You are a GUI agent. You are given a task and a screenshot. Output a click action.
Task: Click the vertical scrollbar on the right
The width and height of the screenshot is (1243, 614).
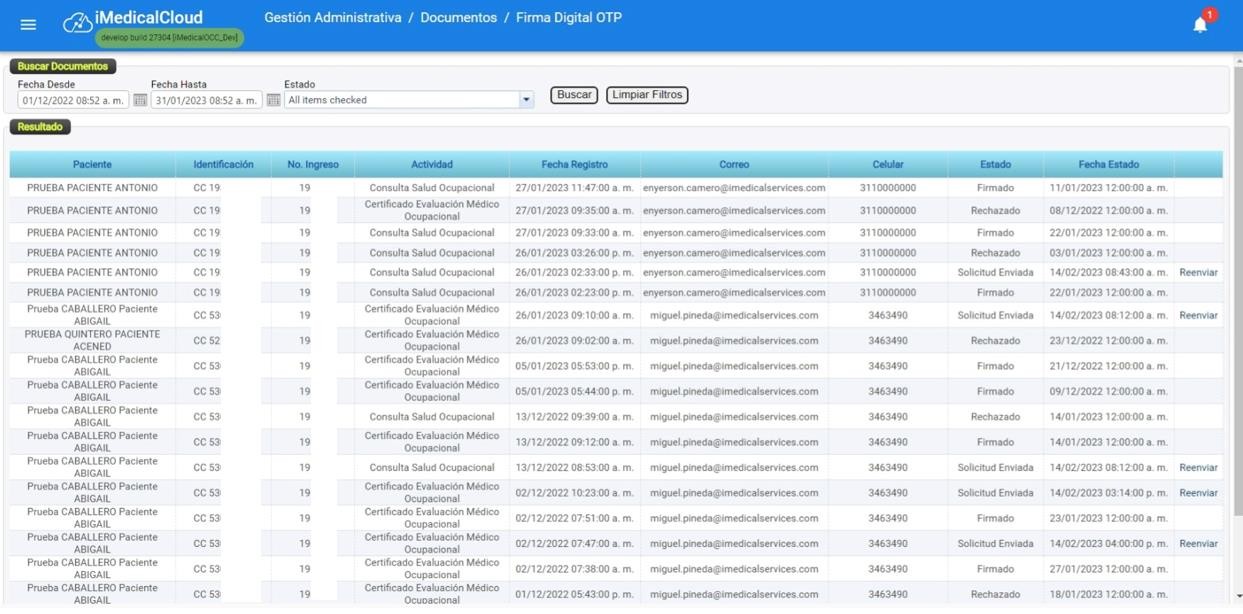1237,300
